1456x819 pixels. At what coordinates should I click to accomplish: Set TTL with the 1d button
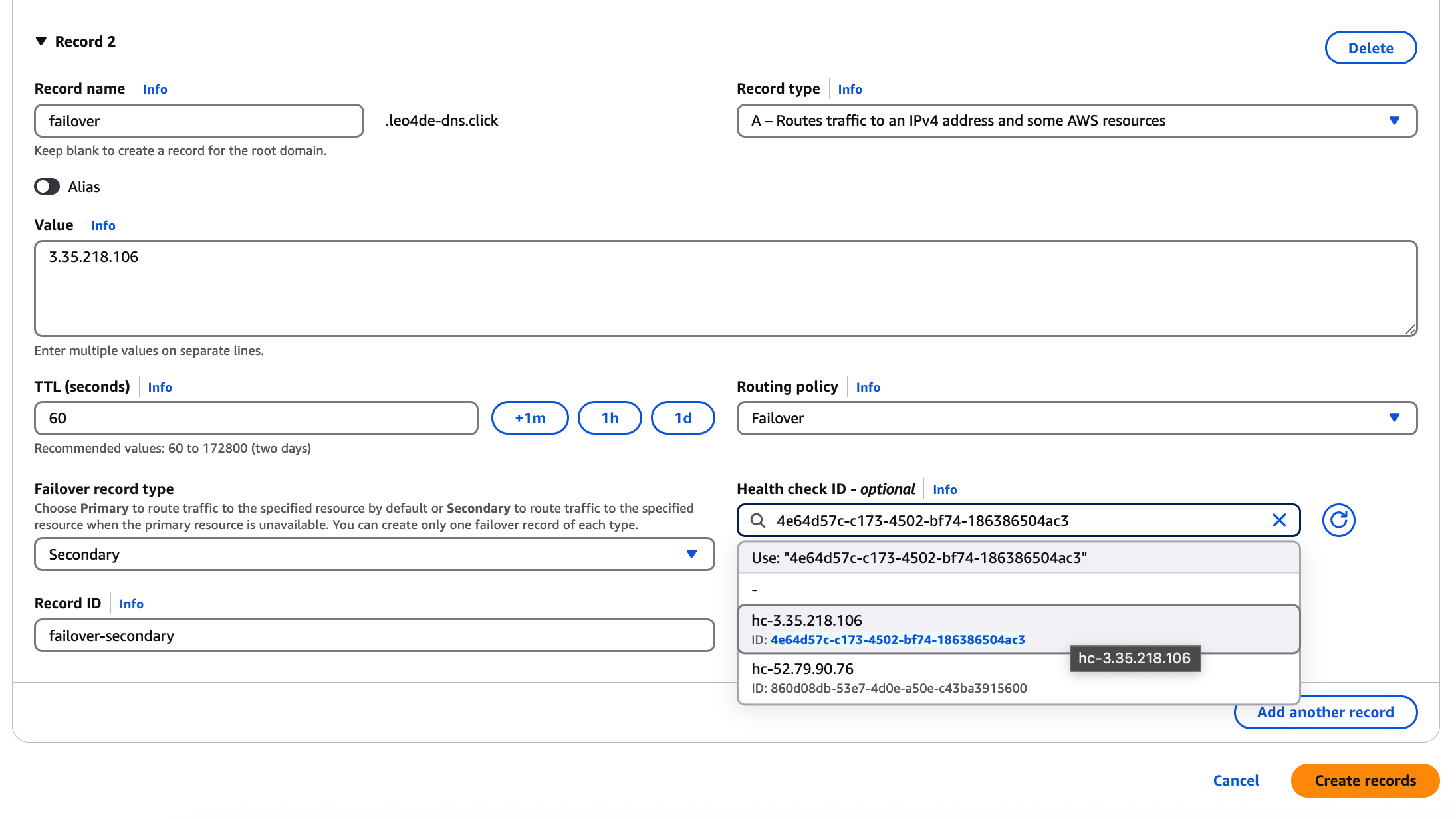point(683,418)
